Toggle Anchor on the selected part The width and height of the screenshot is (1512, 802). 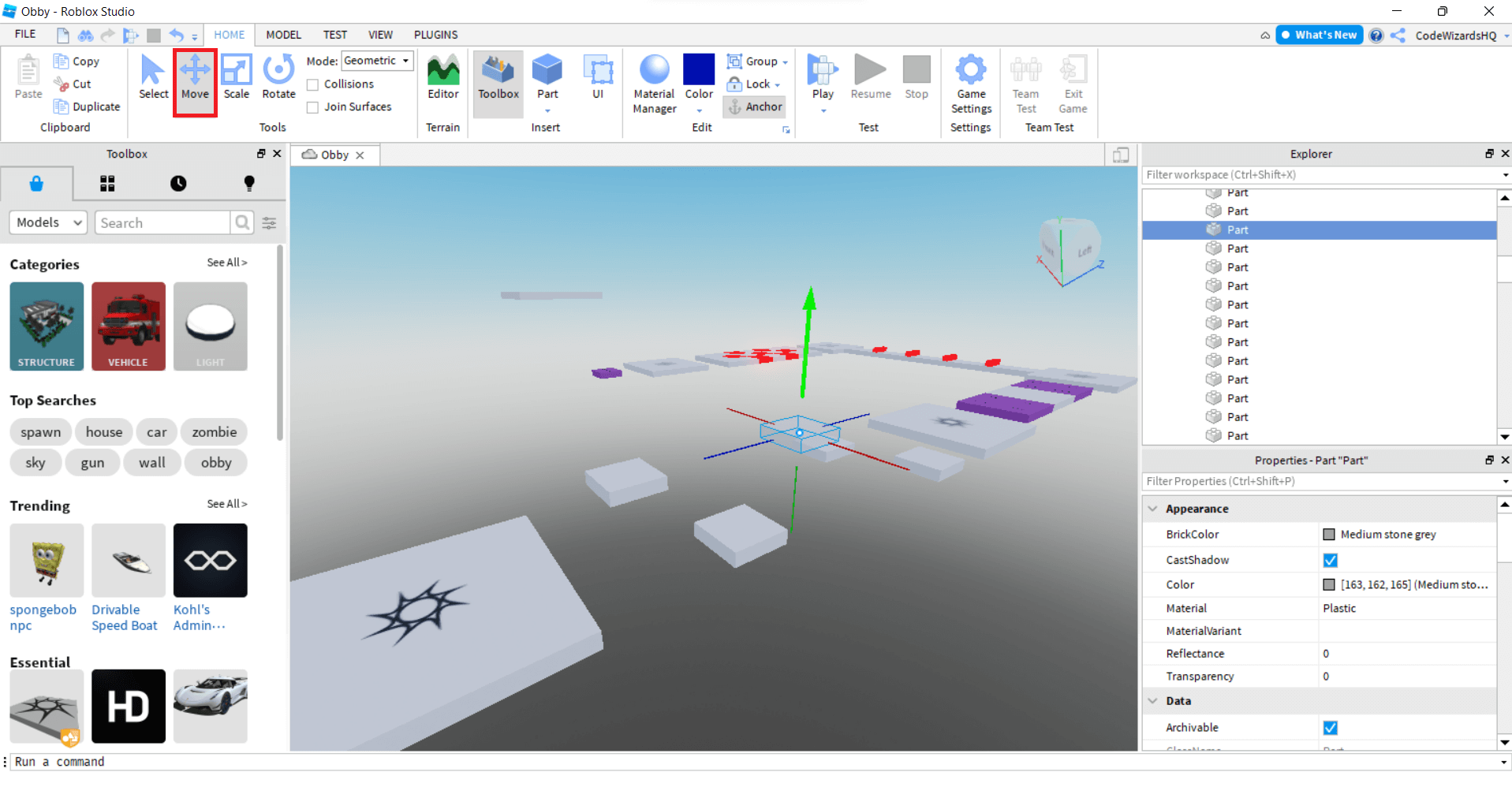(x=754, y=106)
